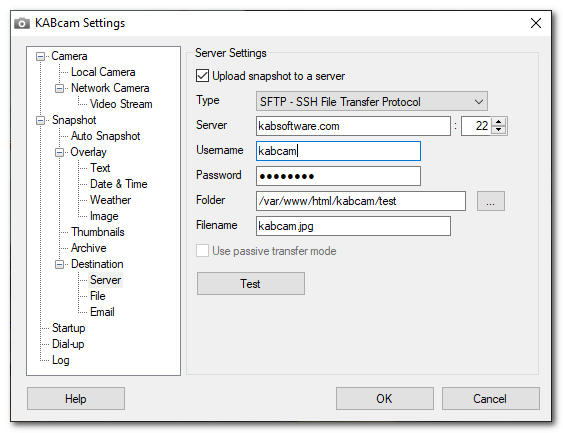Collapse the Camera tree node
This screenshot has width=563, height=433.
tap(41, 56)
